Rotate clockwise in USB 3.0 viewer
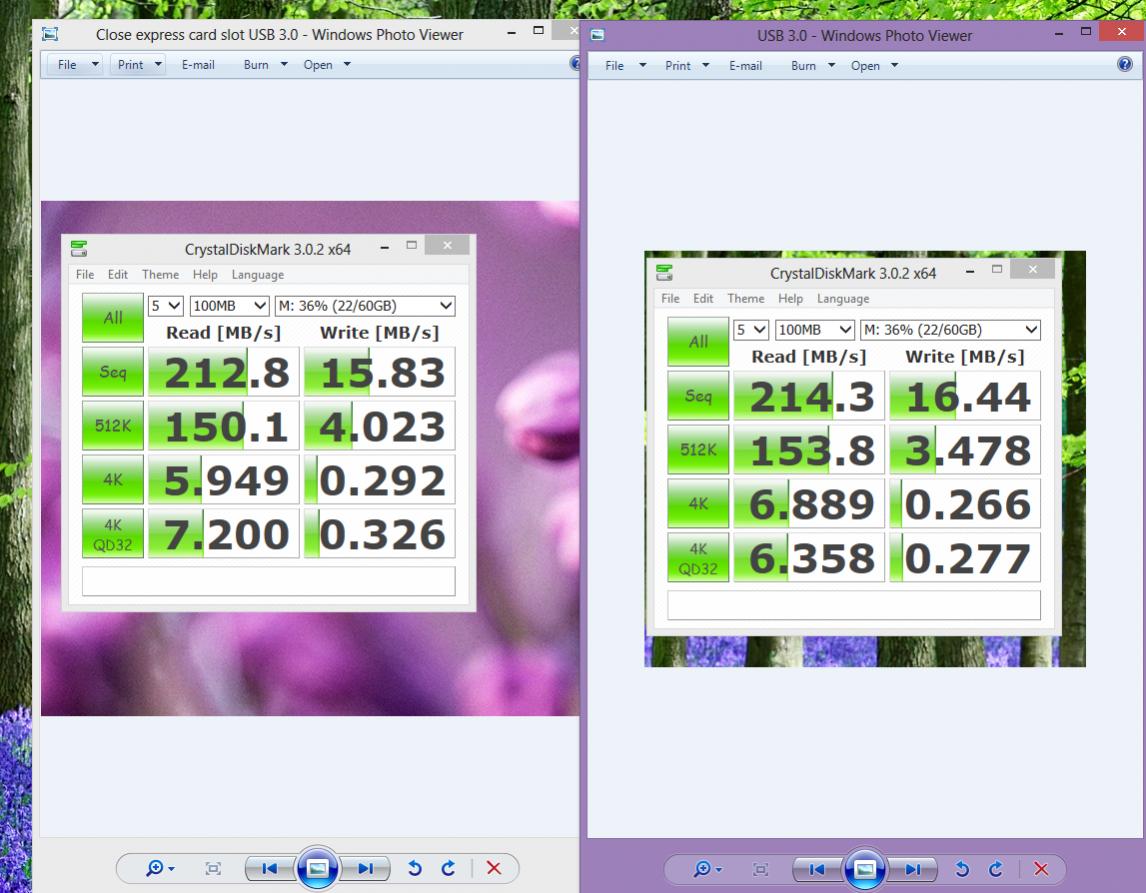 995,869
